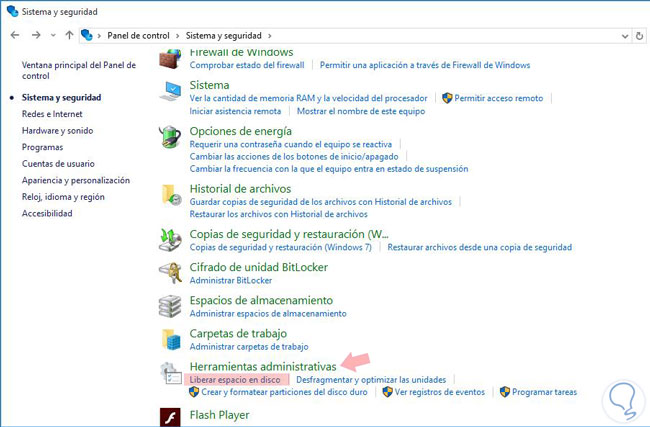This screenshot has width=650, height=427.
Task: Click Administrar espacios de almacenamiento
Action: coord(268,314)
